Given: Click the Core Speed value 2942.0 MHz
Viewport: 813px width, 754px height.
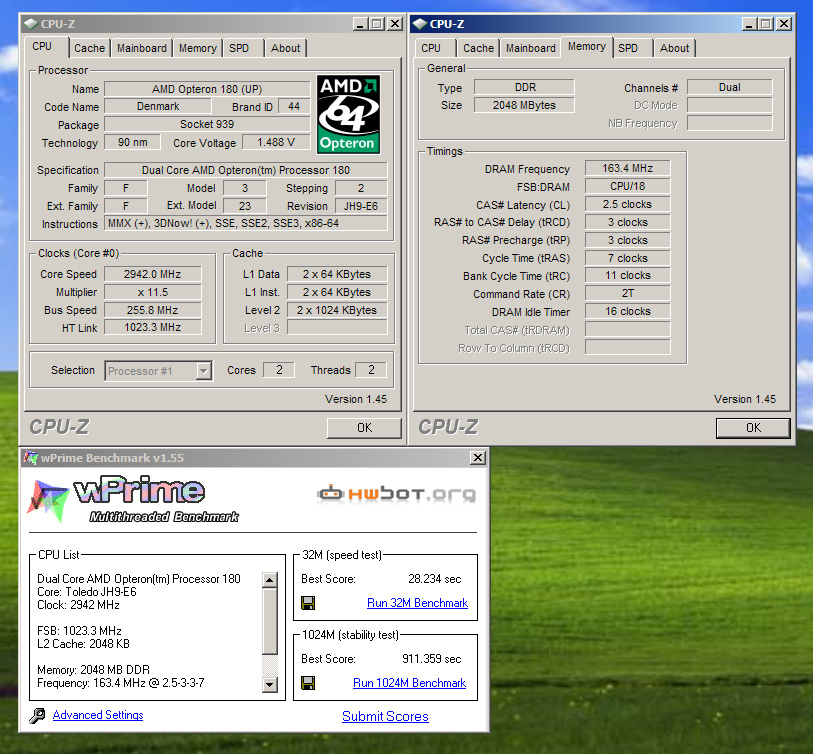Looking at the screenshot, I should (152, 274).
